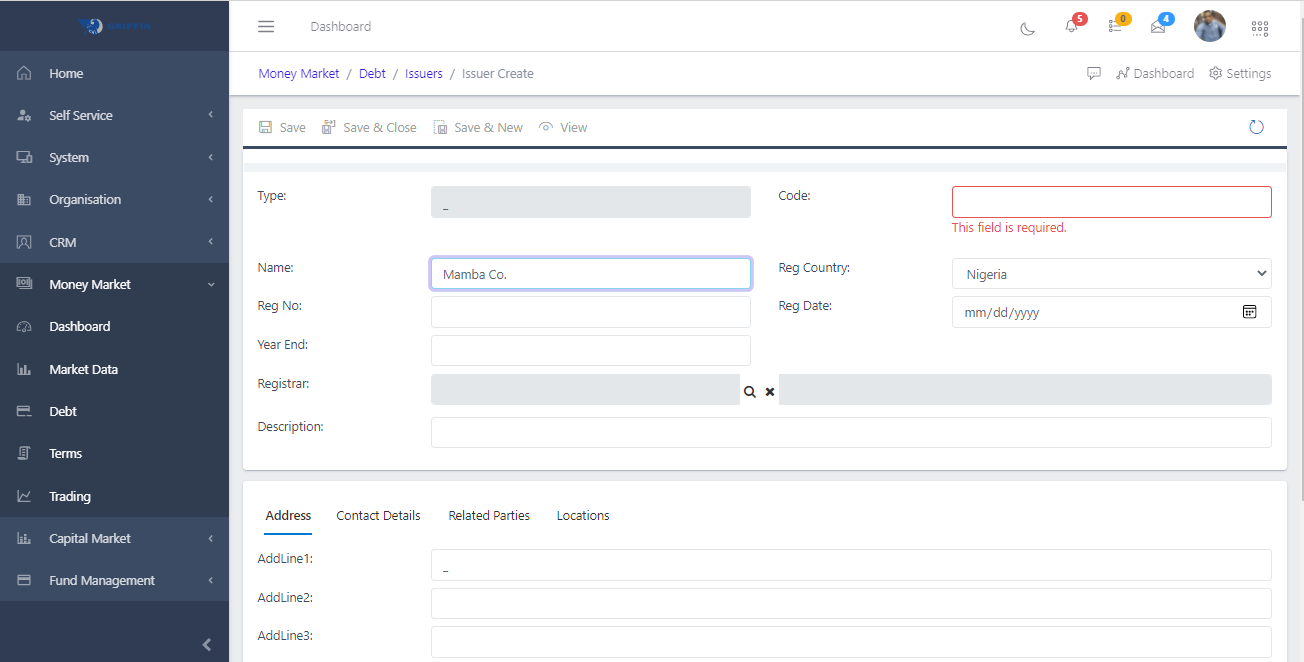This screenshot has height=662, width=1304.
Task: Clear the Registrar field with the x icon
Action: pyautogui.click(x=769, y=391)
